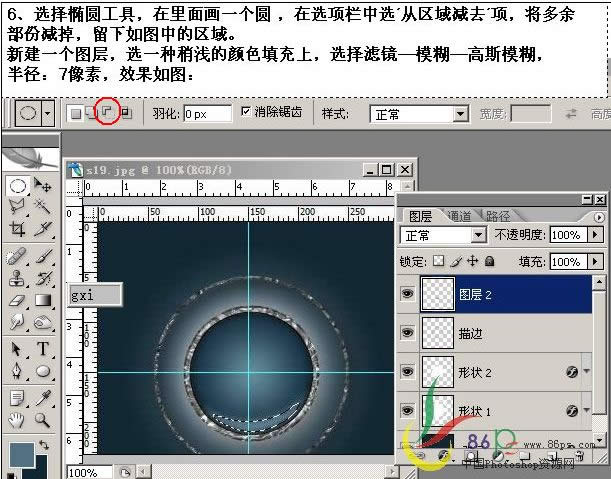The width and height of the screenshot is (611, 479).
Task: Switch to the 路径 paths tab
Action: 497,215
